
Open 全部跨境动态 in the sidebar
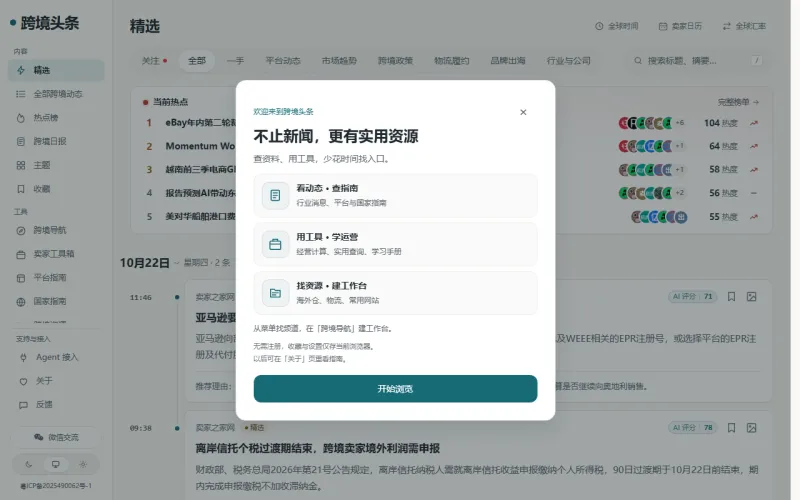click(56, 94)
